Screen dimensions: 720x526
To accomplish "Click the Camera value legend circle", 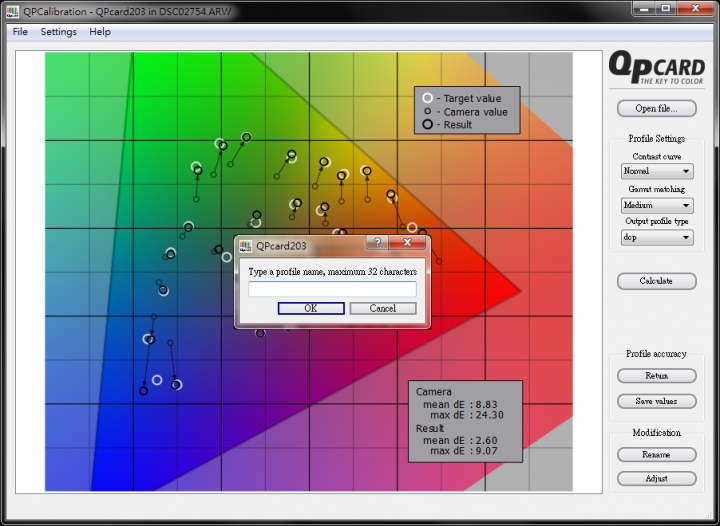I will (428, 111).
